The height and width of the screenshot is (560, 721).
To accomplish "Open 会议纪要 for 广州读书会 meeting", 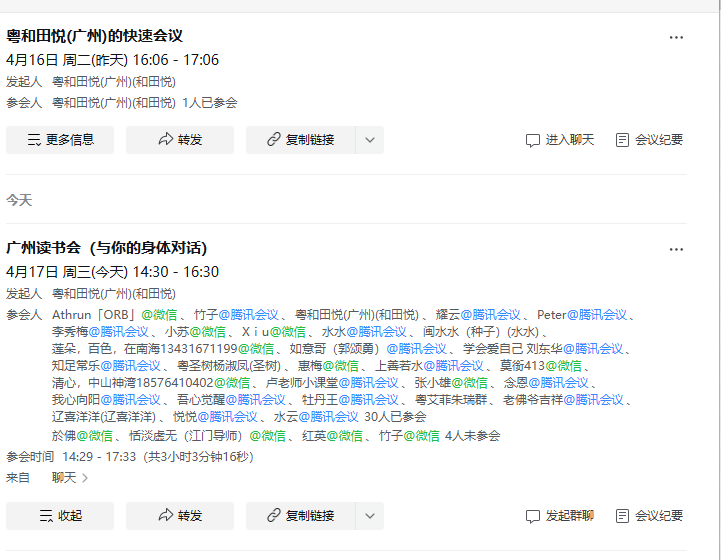I will tap(649, 516).
